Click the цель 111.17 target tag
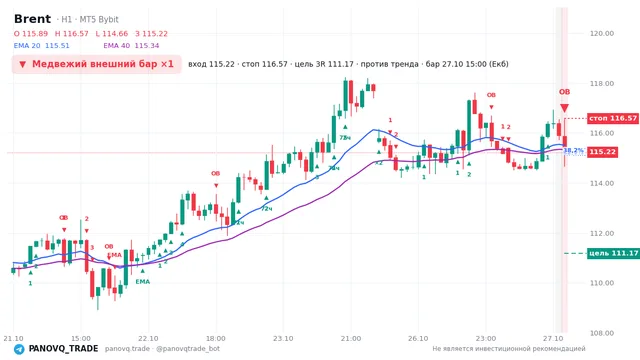This screenshot has width=640, height=360. point(613,253)
